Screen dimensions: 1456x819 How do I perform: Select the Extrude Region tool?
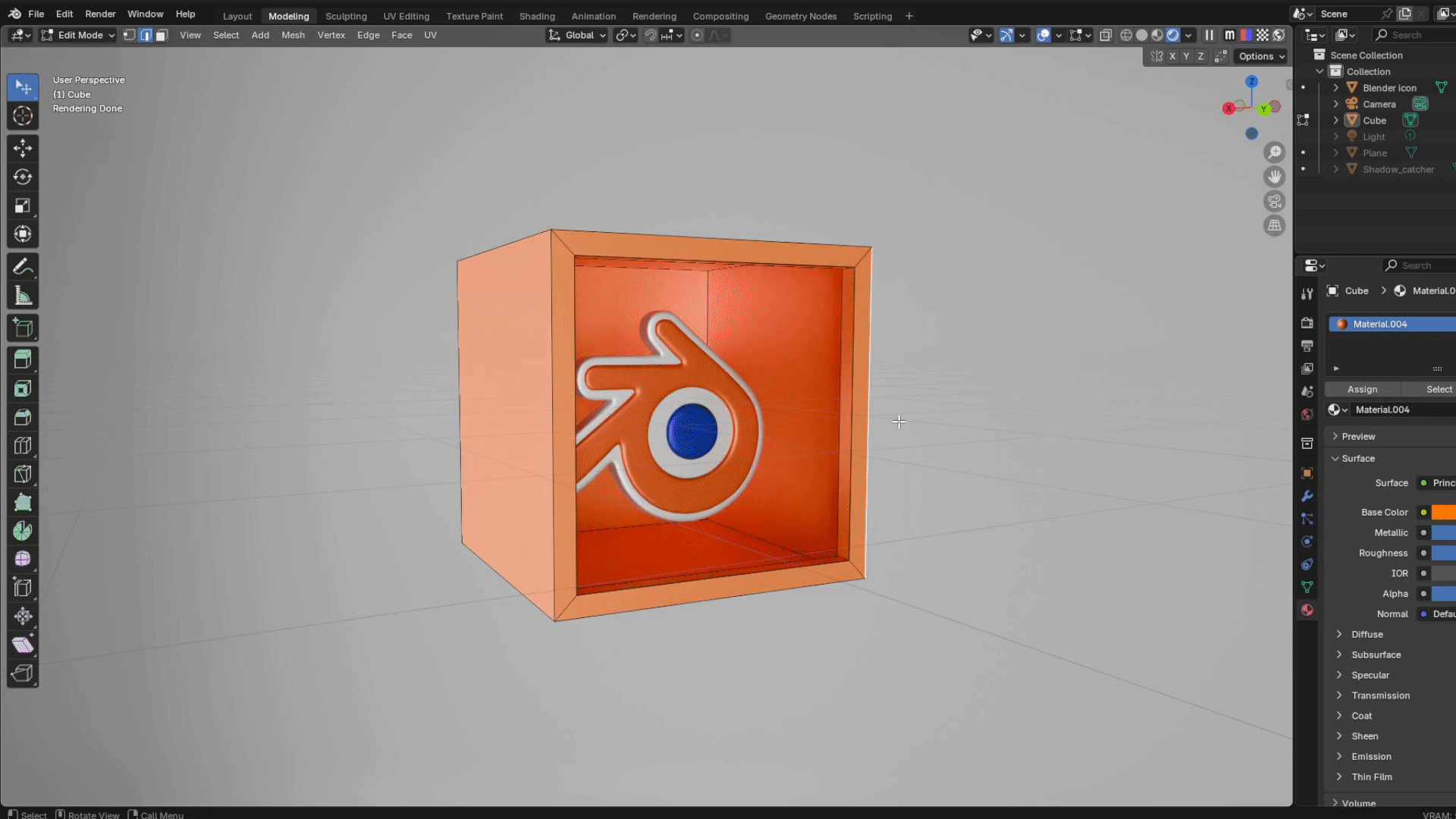tap(23, 359)
